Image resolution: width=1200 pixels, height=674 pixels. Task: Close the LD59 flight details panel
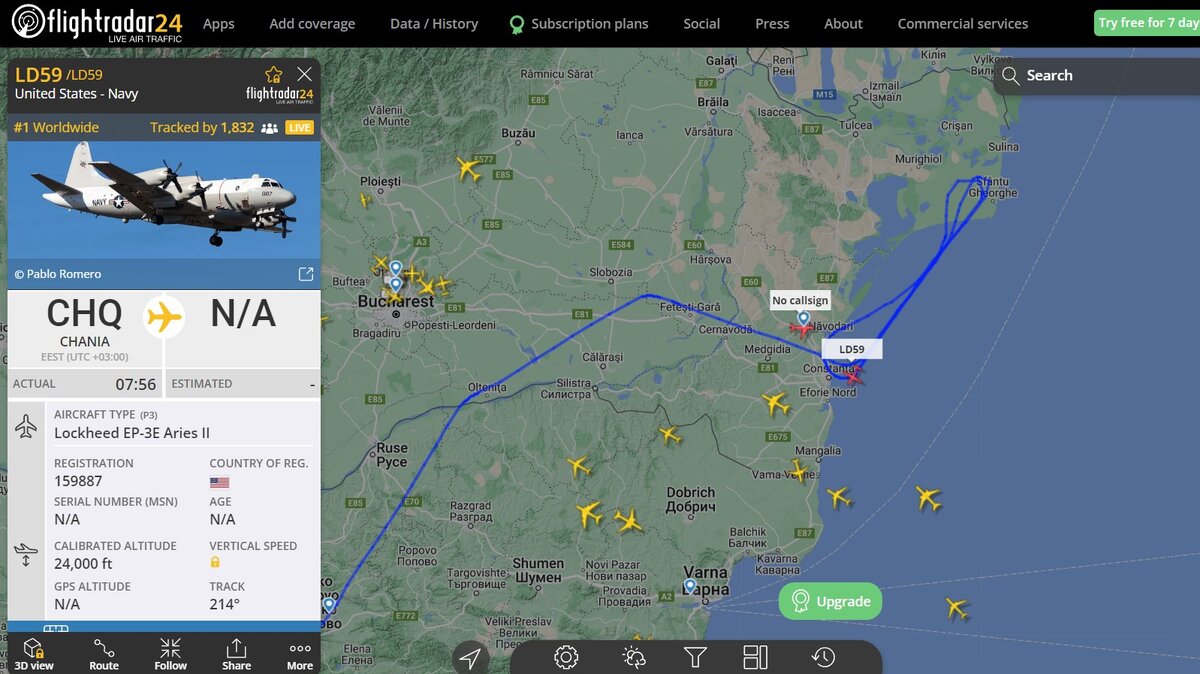click(x=305, y=74)
